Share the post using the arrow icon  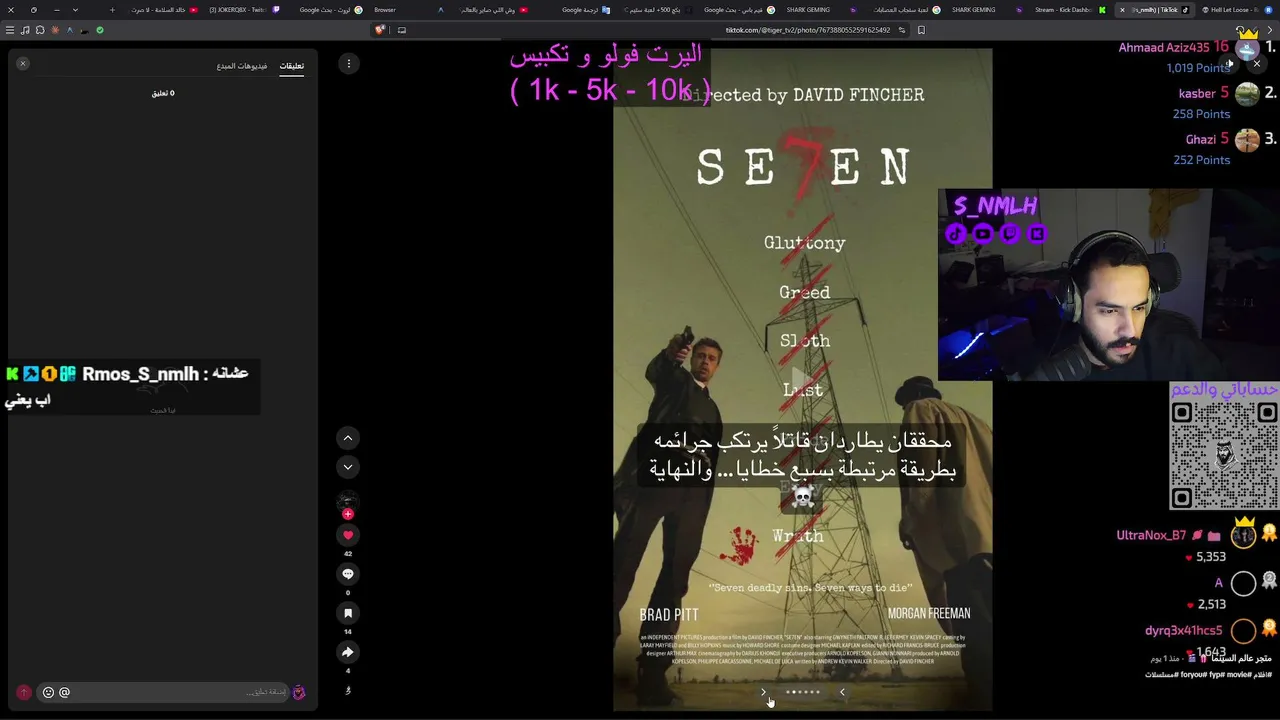[x=348, y=652]
